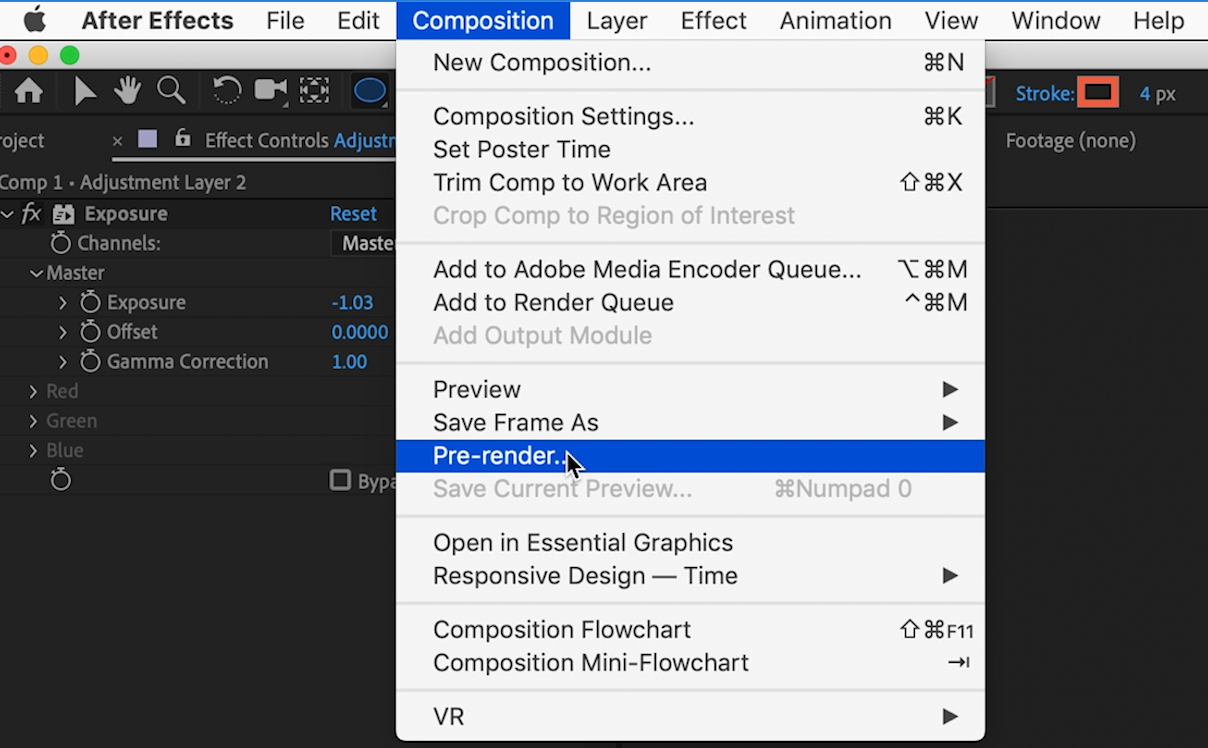Image resolution: width=1208 pixels, height=748 pixels.
Task: Activate the Camera tool
Action: [270, 90]
